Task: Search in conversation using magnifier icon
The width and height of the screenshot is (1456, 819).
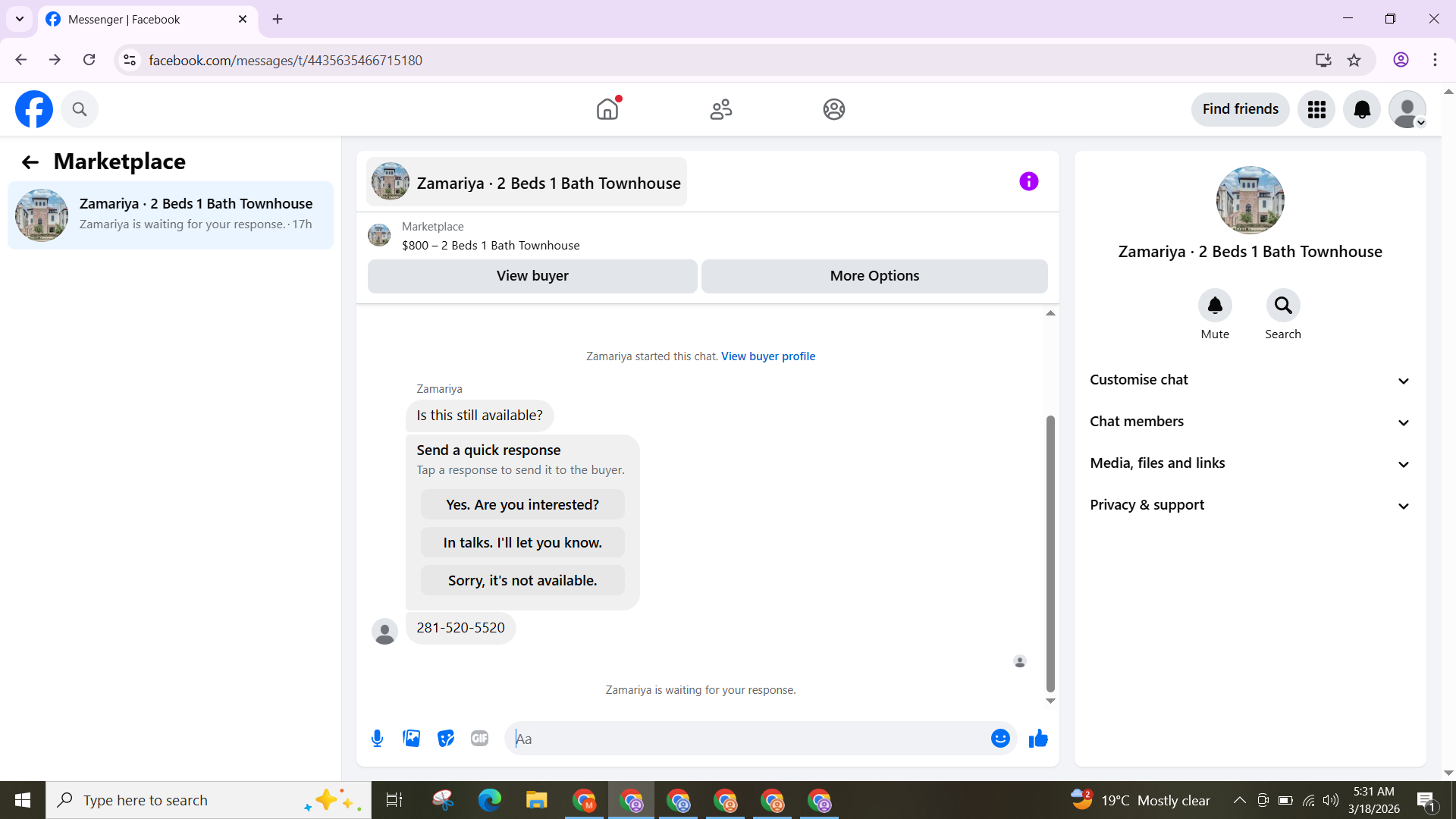Action: (1282, 306)
